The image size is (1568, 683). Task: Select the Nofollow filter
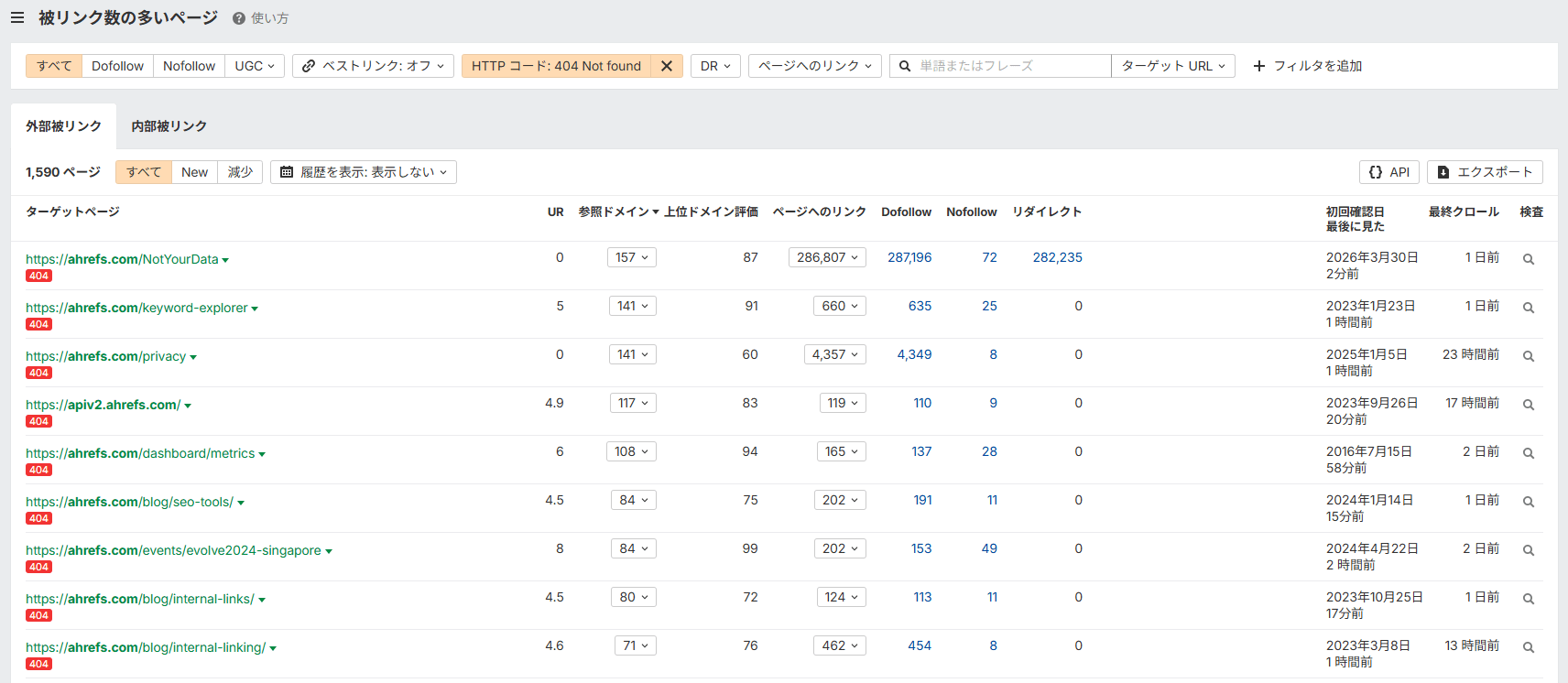pyautogui.click(x=189, y=66)
